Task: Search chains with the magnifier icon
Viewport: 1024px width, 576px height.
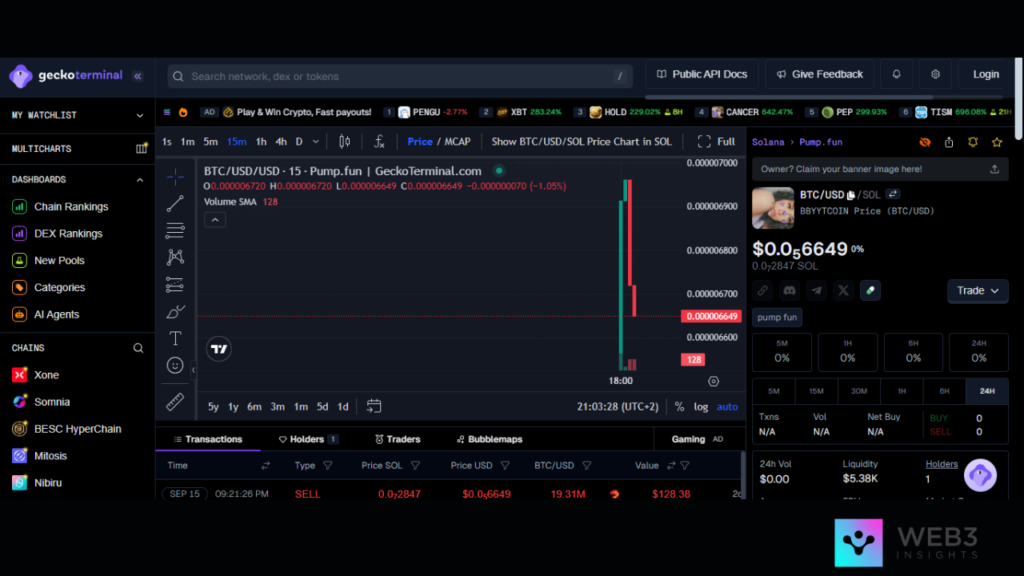Action: click(138, 348)
